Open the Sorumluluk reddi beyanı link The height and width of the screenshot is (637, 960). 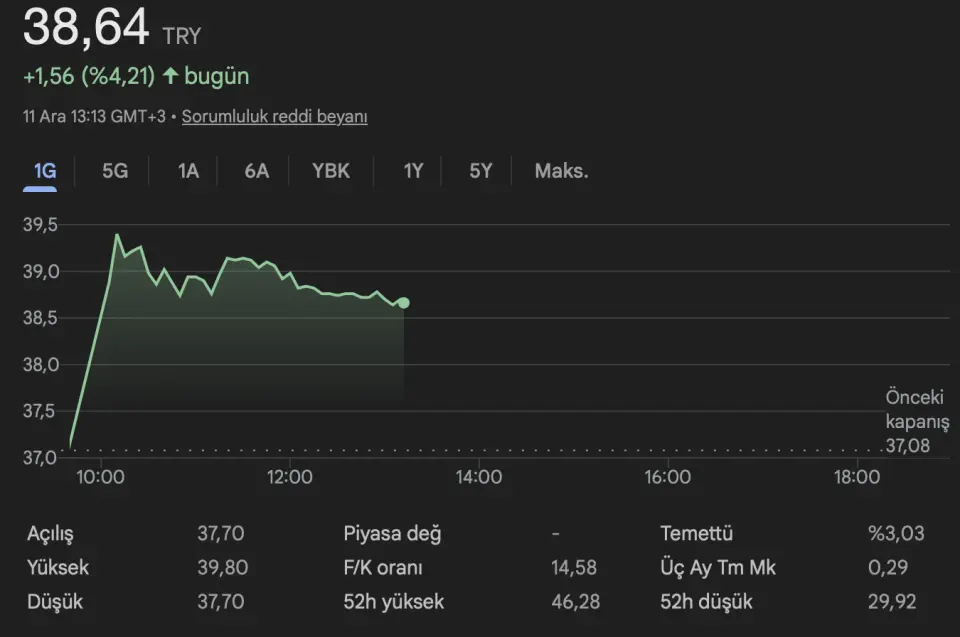tap(274, 117)
